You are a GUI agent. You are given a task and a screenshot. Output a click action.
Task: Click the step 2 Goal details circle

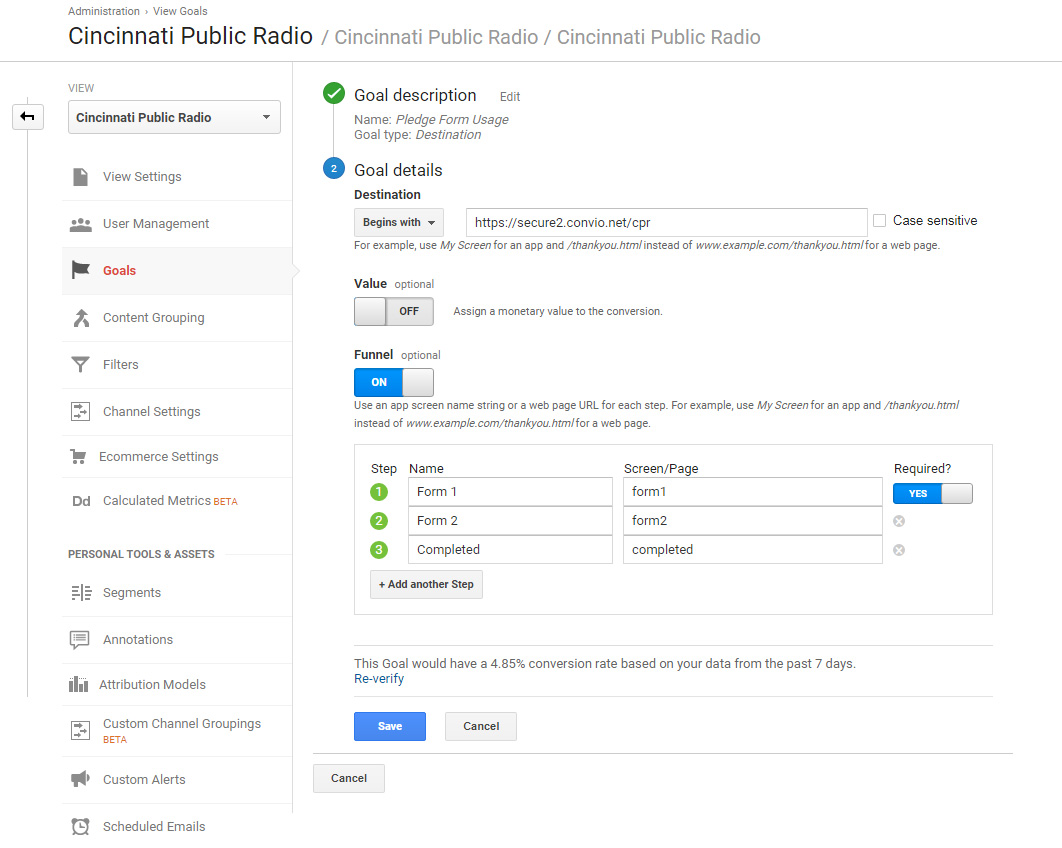click(x=334, y=169)
